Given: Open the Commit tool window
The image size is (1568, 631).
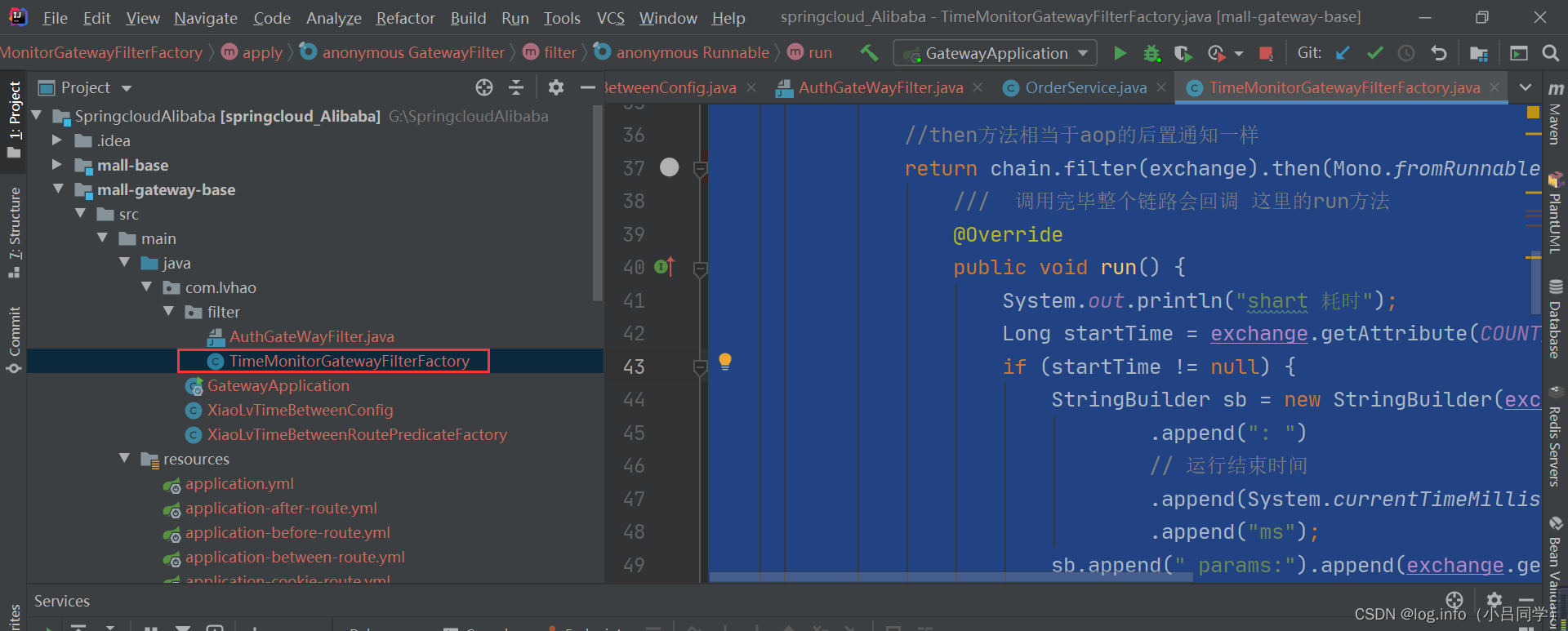Looking at the screenshot, I should [x=14, y=340].
